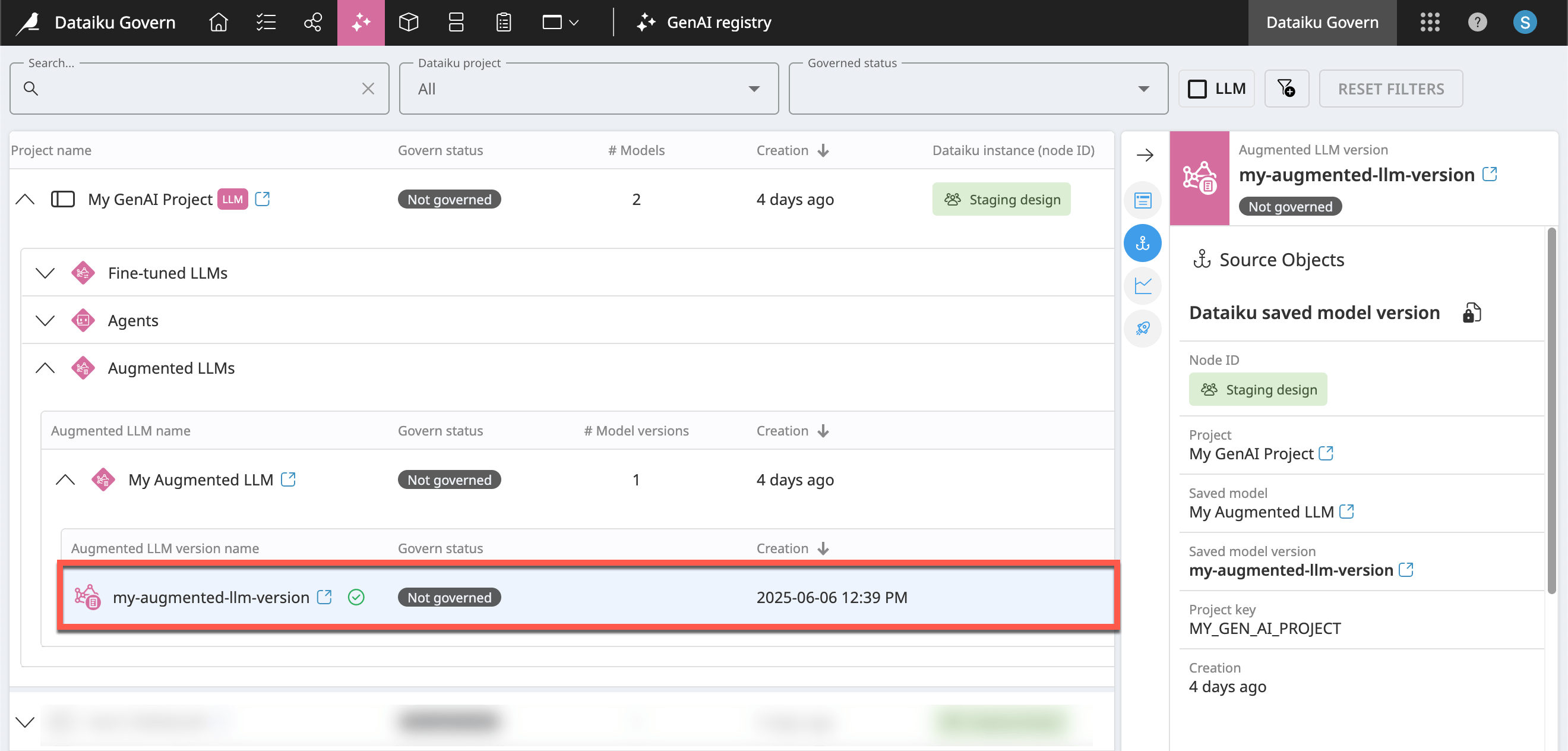Open the clipboard icon in navbar
1568x751 pixels.
(x=504, y=23)
